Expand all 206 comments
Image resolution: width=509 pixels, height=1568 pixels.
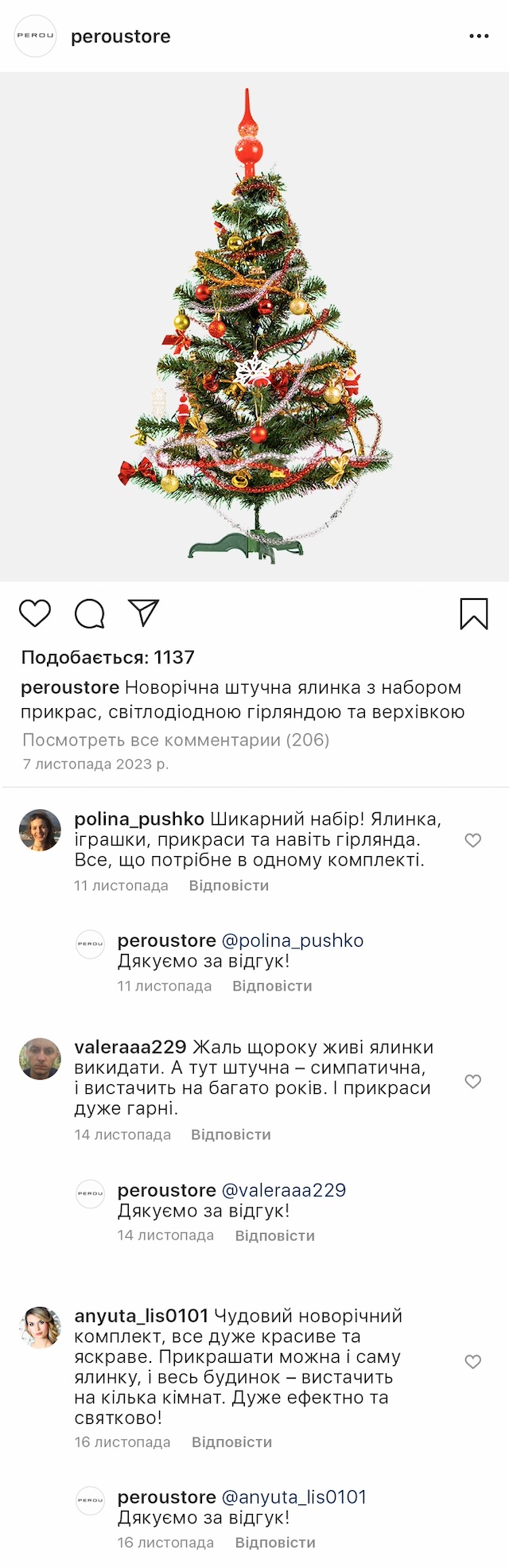click(176, 740)
